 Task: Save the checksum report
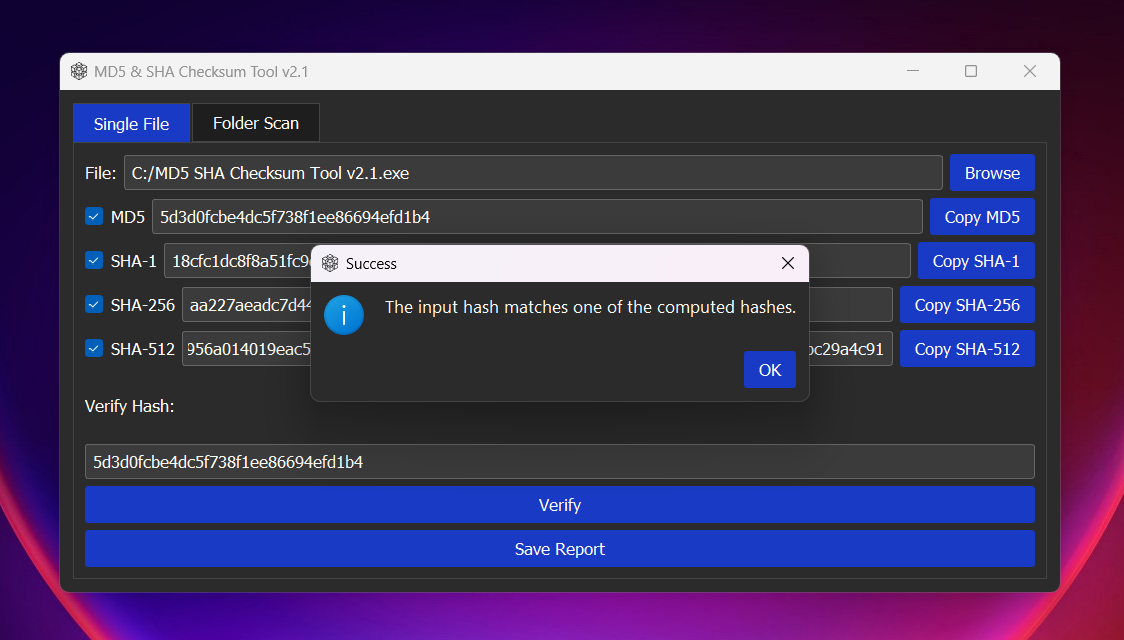coord(559,549)
